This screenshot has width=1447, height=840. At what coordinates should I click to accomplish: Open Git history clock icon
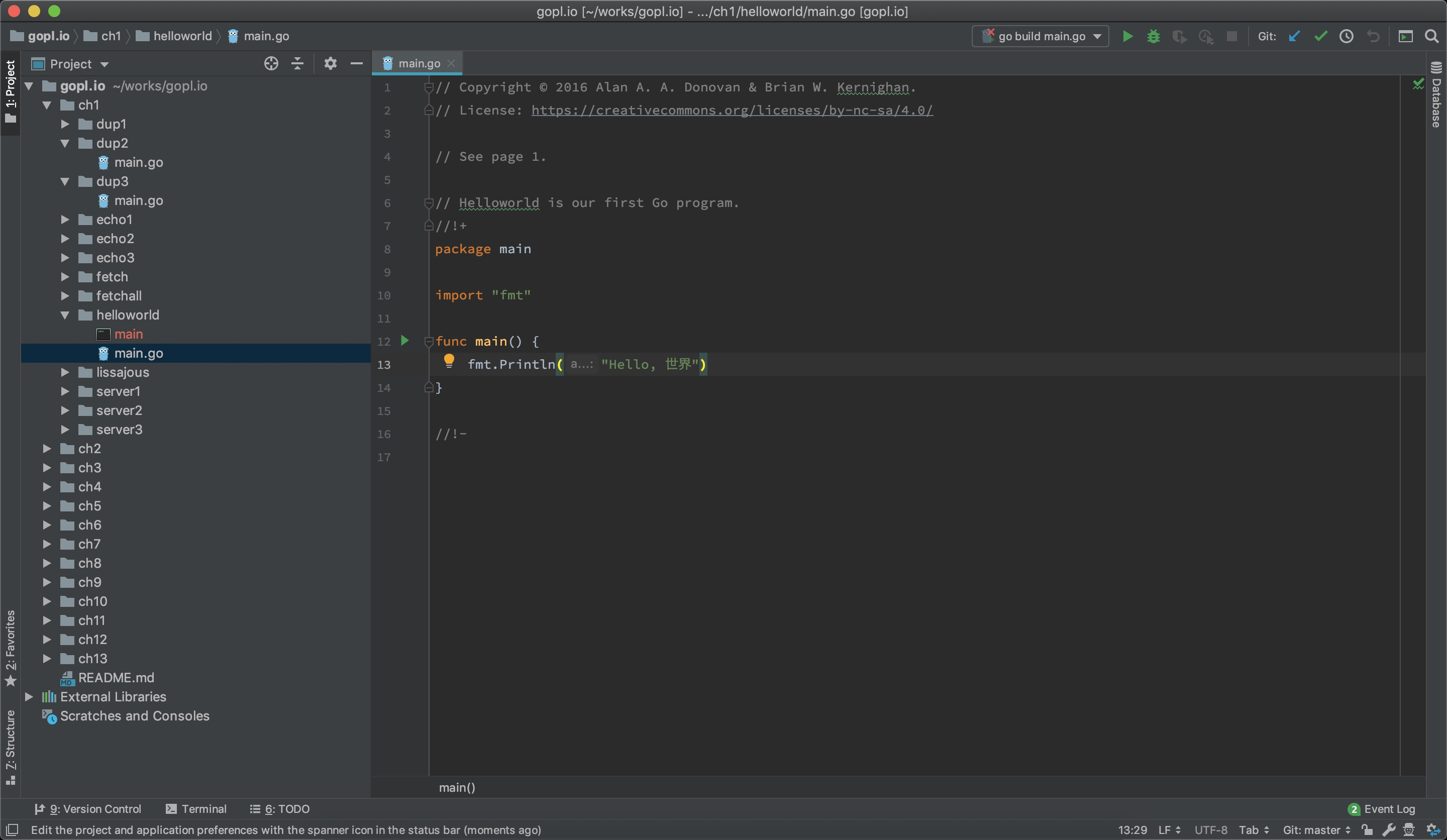pyautogui.click(x=1346, y=36)
